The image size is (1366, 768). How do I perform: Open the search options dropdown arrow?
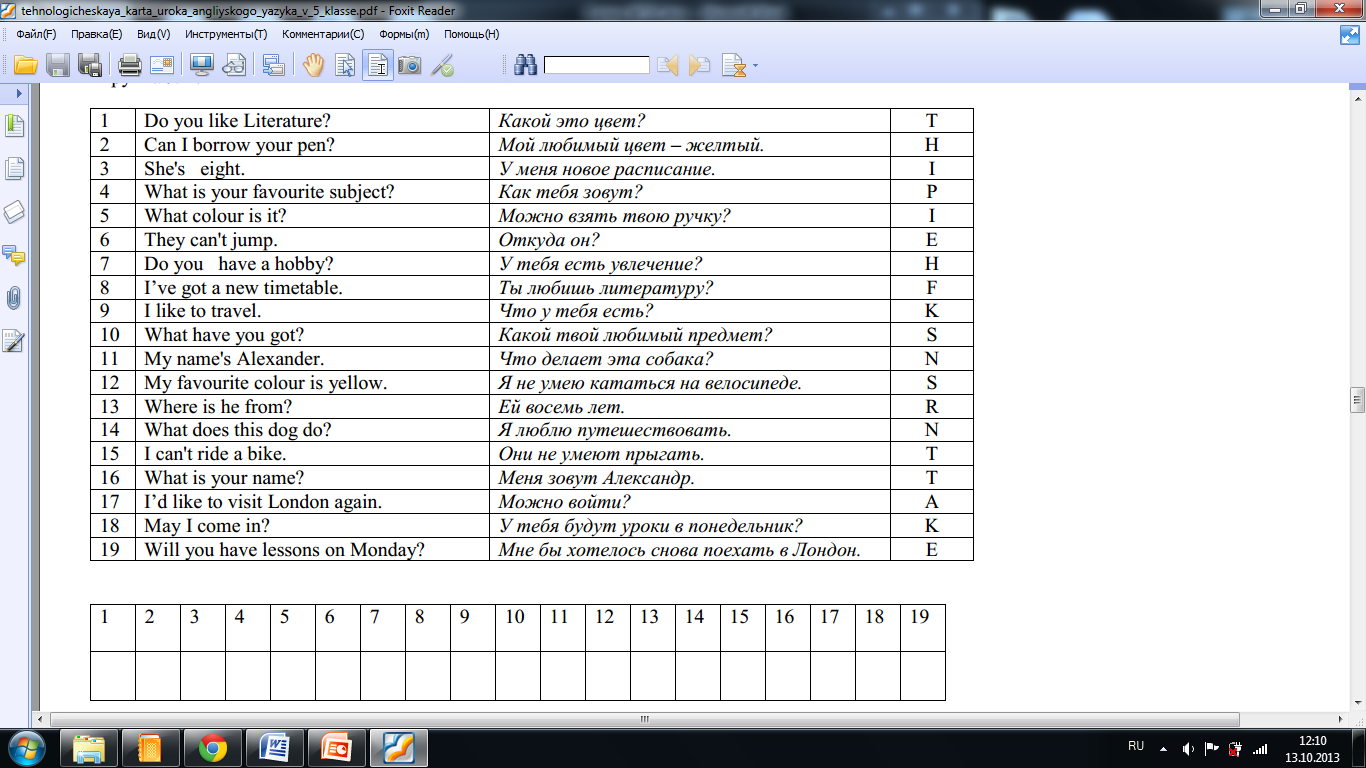(755, 67)
